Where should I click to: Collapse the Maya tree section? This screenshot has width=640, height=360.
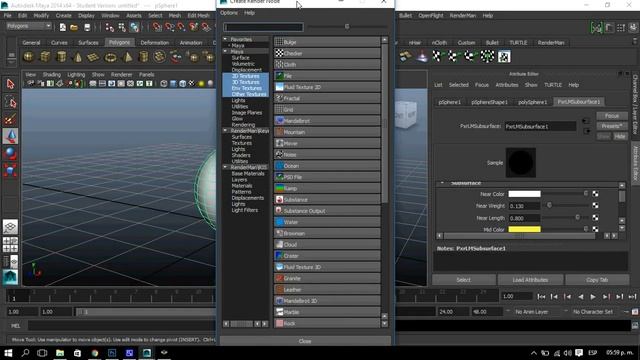click(x=225, y=51)
